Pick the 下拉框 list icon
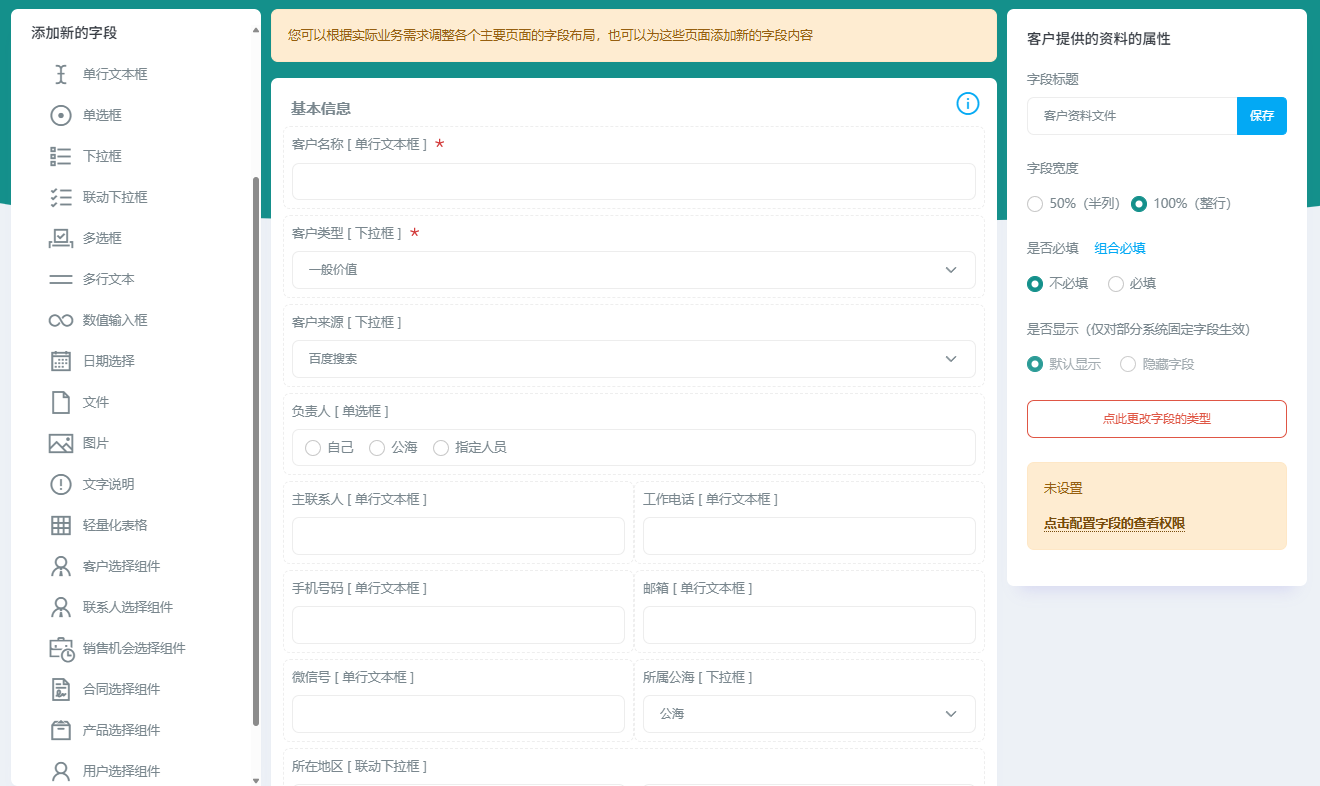This screenshot has width=1320, height=786. click(x=61, y=156)
